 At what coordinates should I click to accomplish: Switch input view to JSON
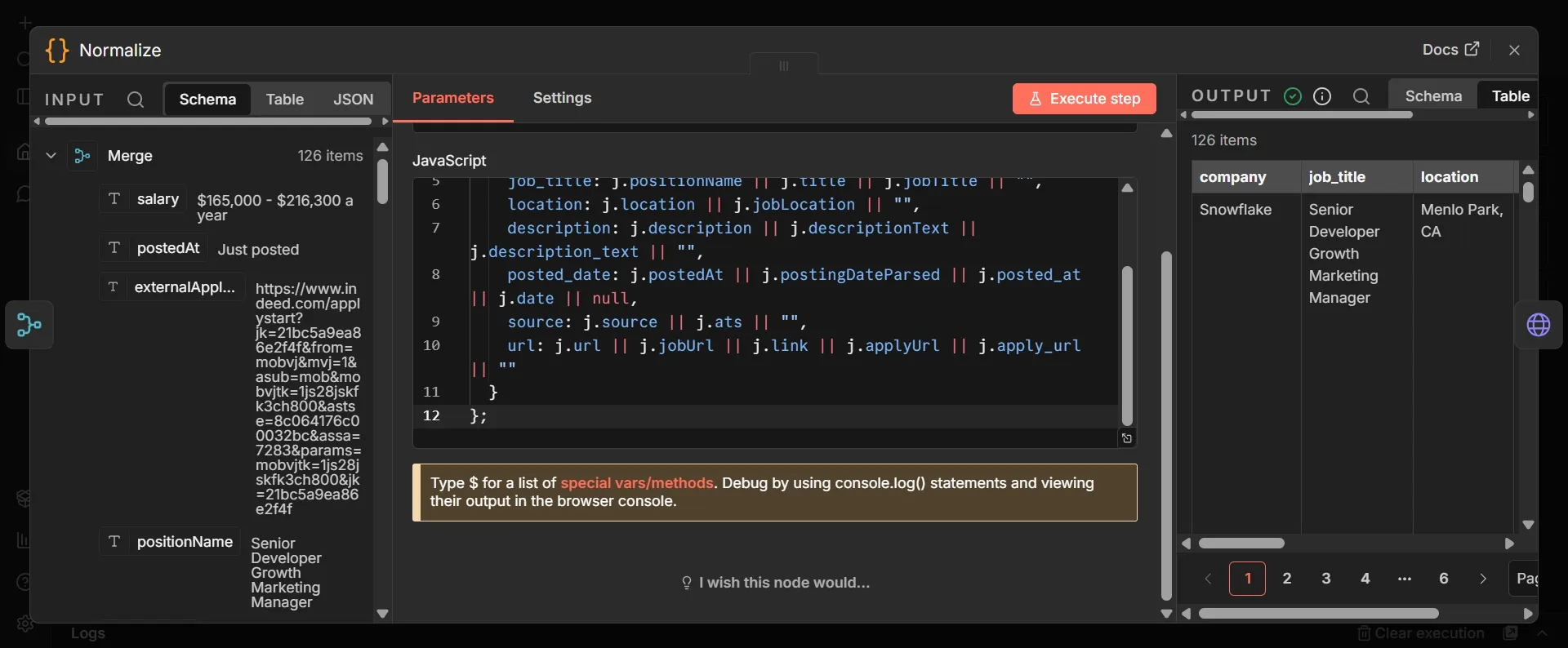[353, 100]
